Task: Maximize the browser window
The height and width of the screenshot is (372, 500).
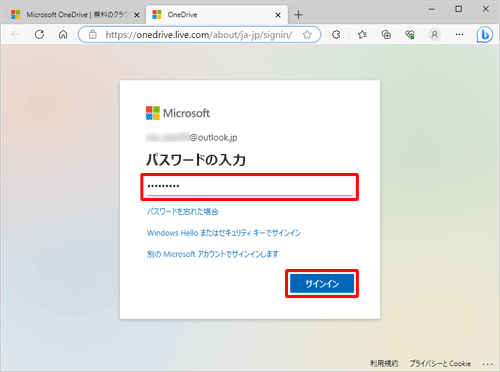Action: tap(459, 9)
